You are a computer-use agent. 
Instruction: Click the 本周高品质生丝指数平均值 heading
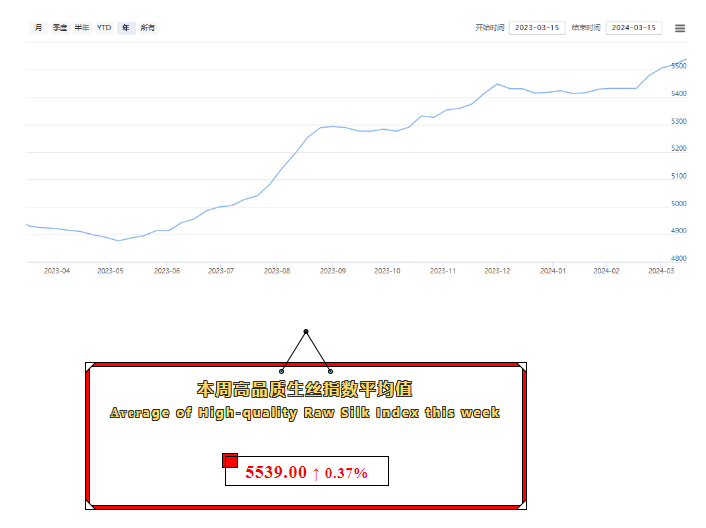pos(304,388)
